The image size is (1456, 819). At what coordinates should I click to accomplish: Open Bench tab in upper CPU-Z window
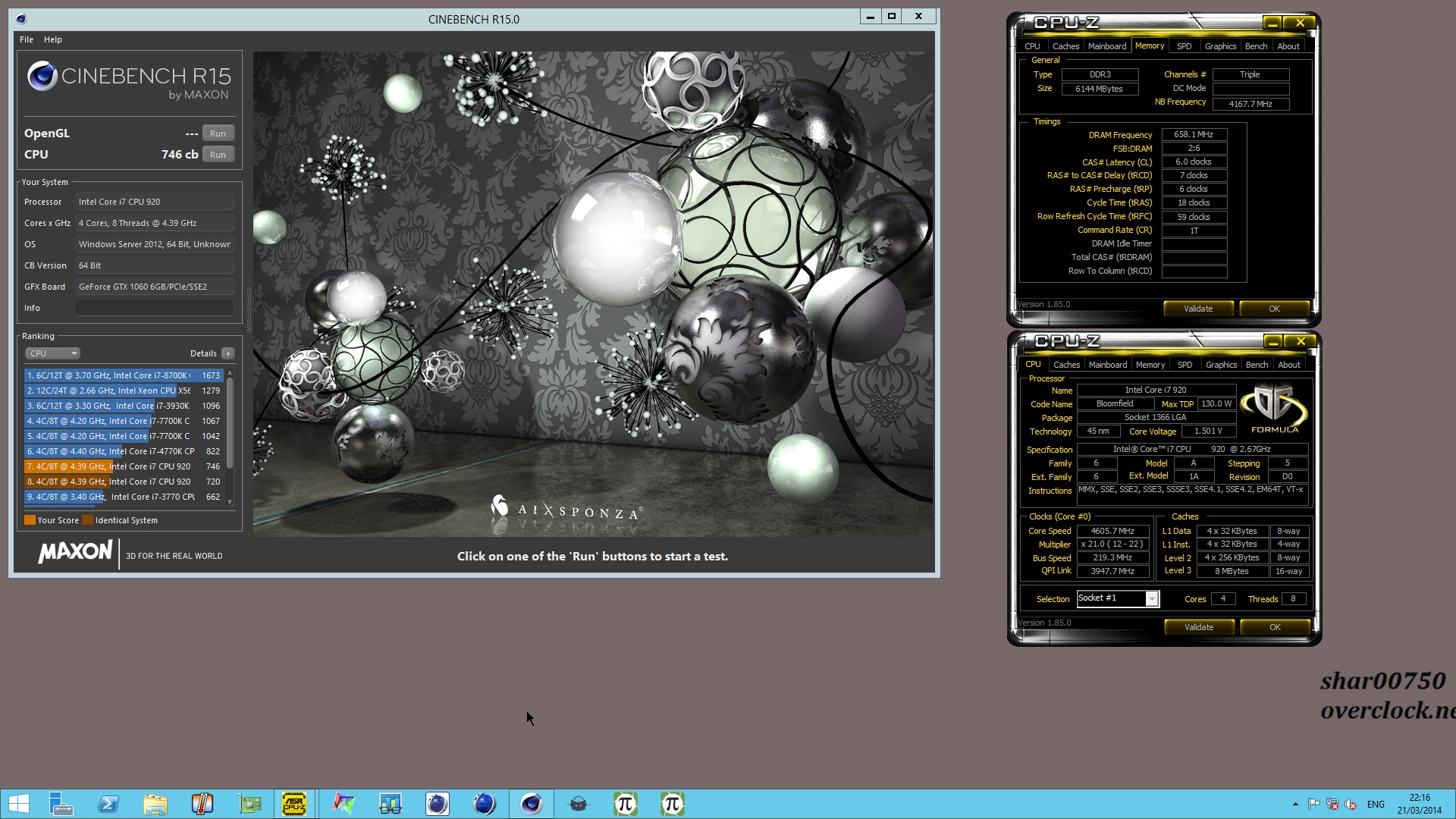pyautogui.click(x=1256, y=46)
